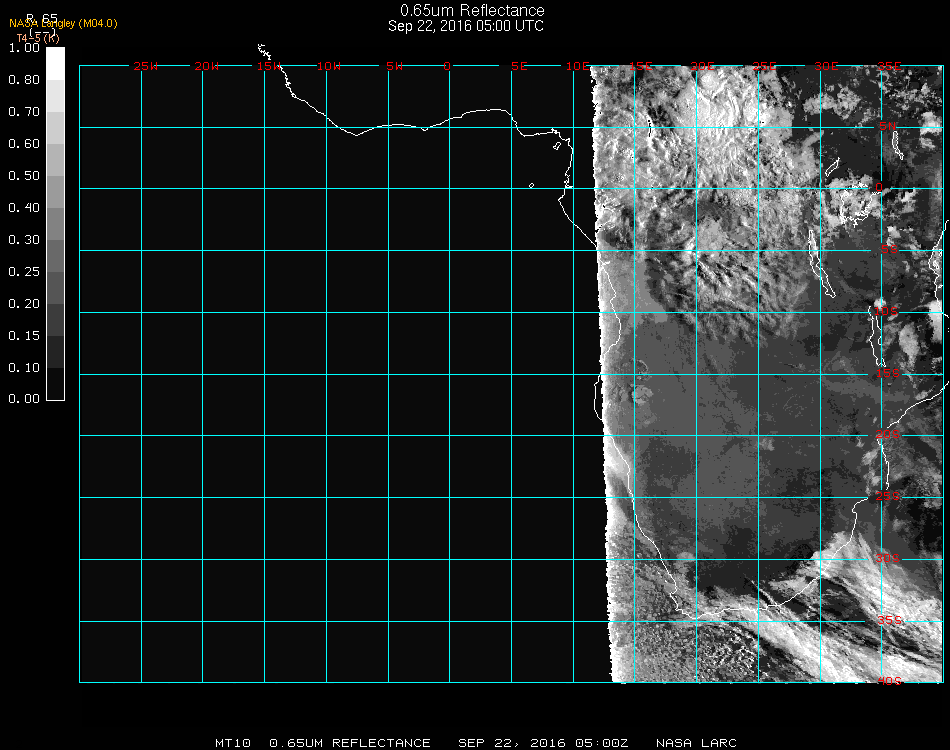Click the 0.00 colorbar value label
This screenshot has height=750, width=950.
(23, 399)
